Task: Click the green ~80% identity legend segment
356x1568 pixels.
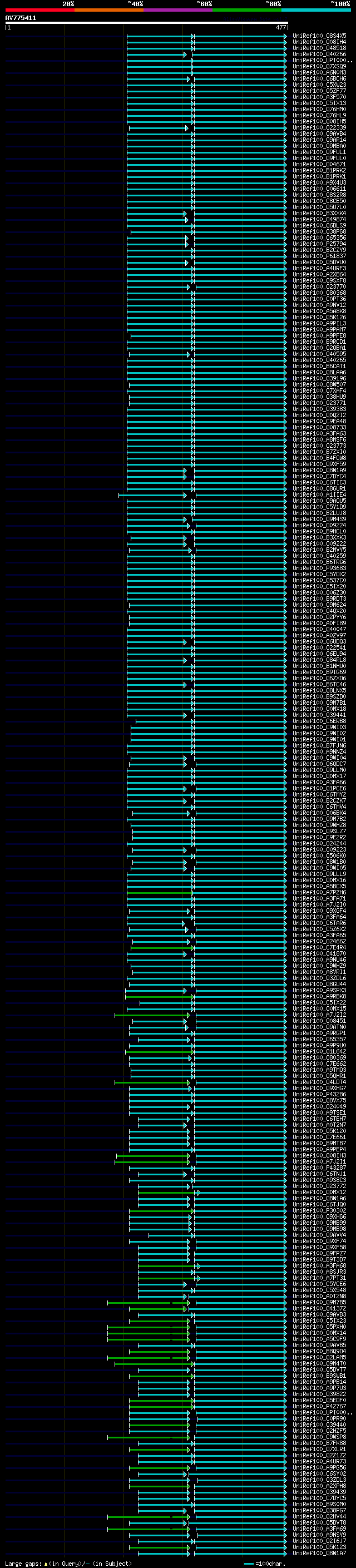Action: 247,11
